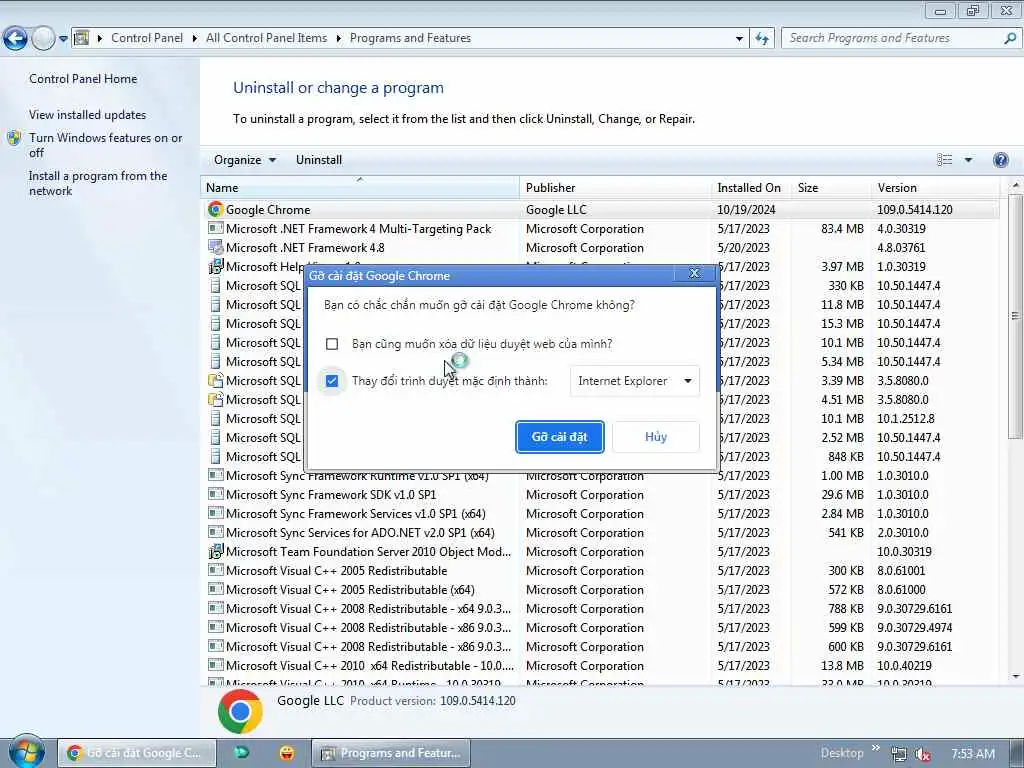The height and width of the screenshot is (768, 1024).
Task: Click Programs and Features breadcrumb
Action: (410, 38)
